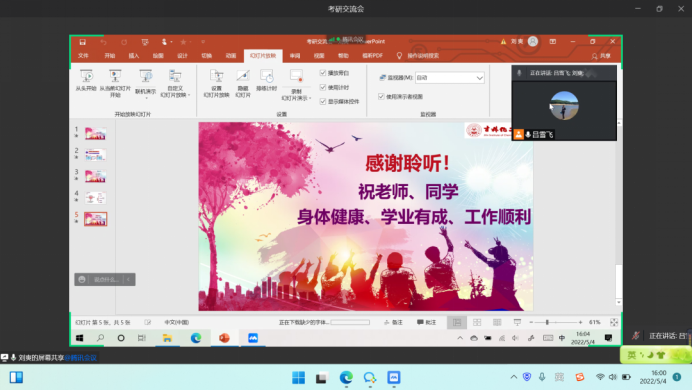Select Rehearse Timings (排练计时)
The height and width of the screenshot is (390, 693).
click(x=267, y=80)
